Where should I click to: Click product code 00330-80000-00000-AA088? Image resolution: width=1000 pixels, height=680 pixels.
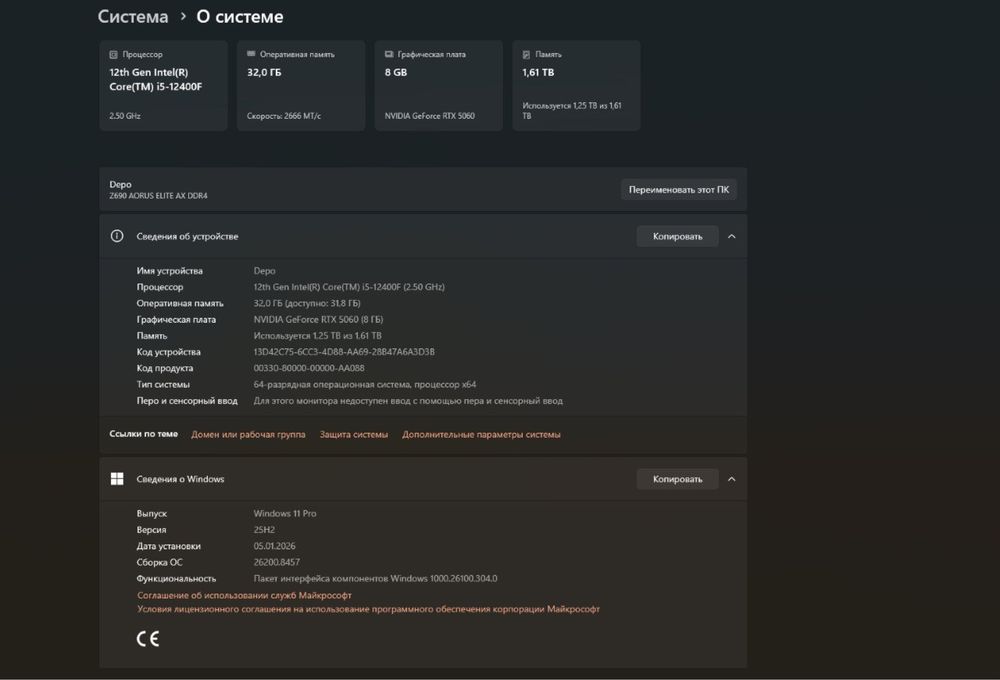309,368
